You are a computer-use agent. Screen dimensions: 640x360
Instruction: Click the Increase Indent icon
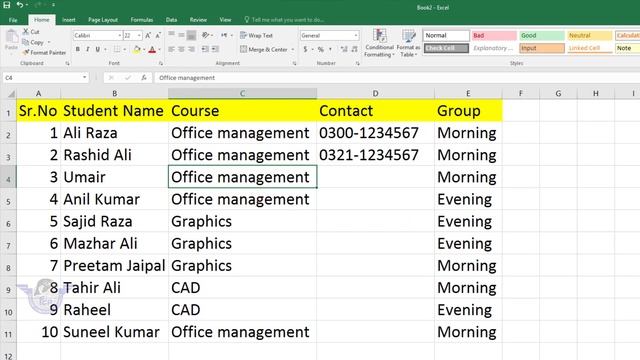(215, 49)
